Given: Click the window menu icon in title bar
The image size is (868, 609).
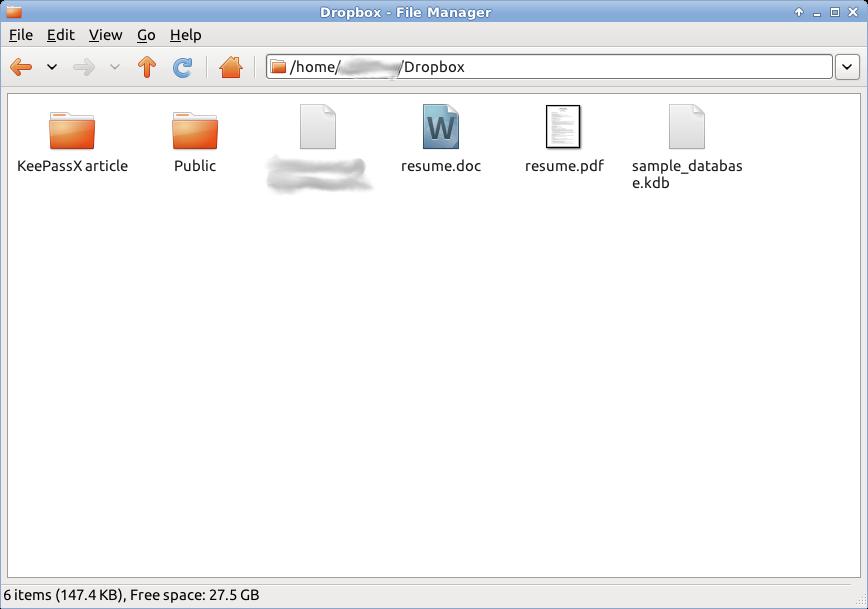Looking at the screenshot, I should [x=14, y=11].
